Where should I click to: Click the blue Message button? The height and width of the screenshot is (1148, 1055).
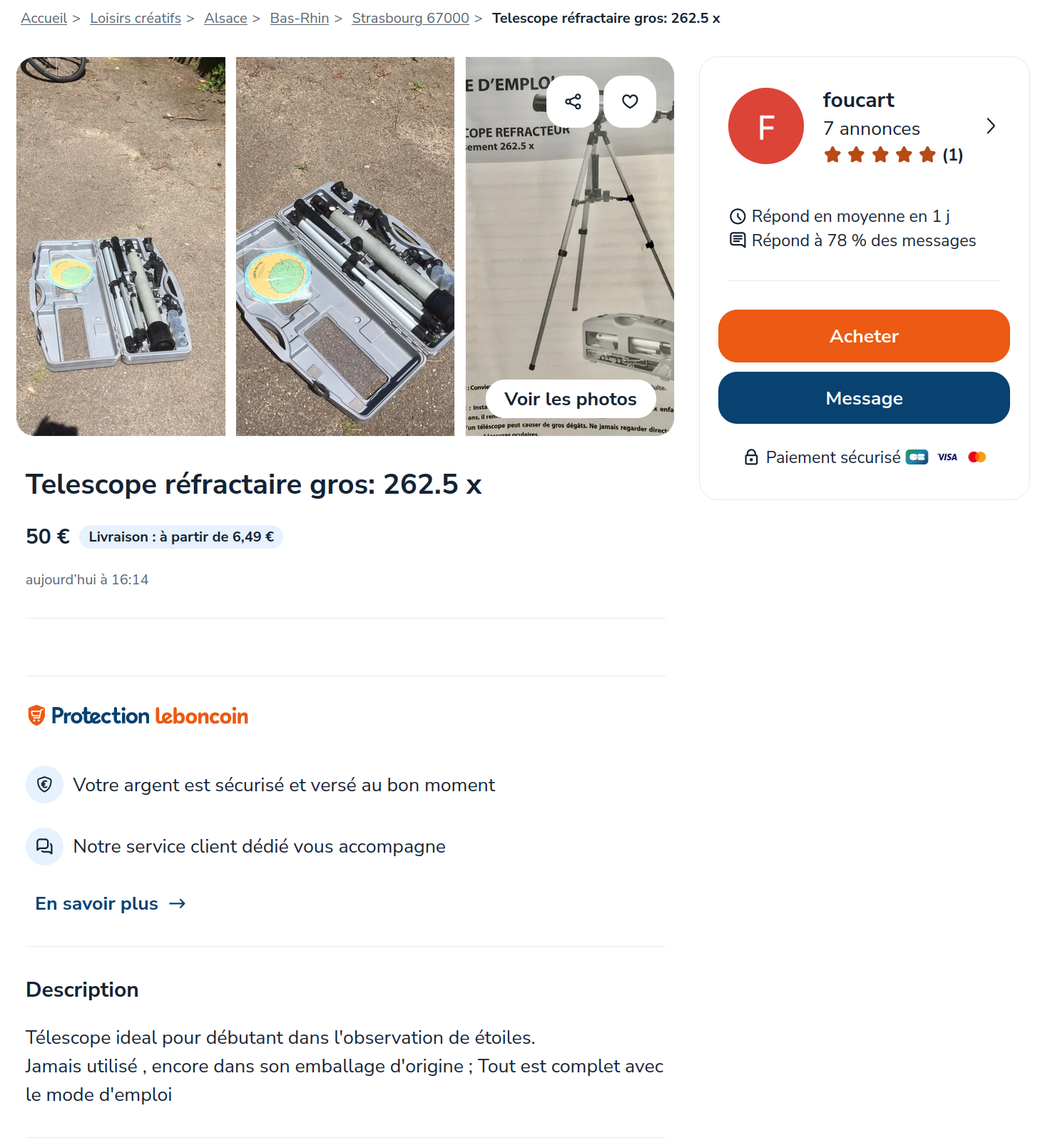(864, 398)
